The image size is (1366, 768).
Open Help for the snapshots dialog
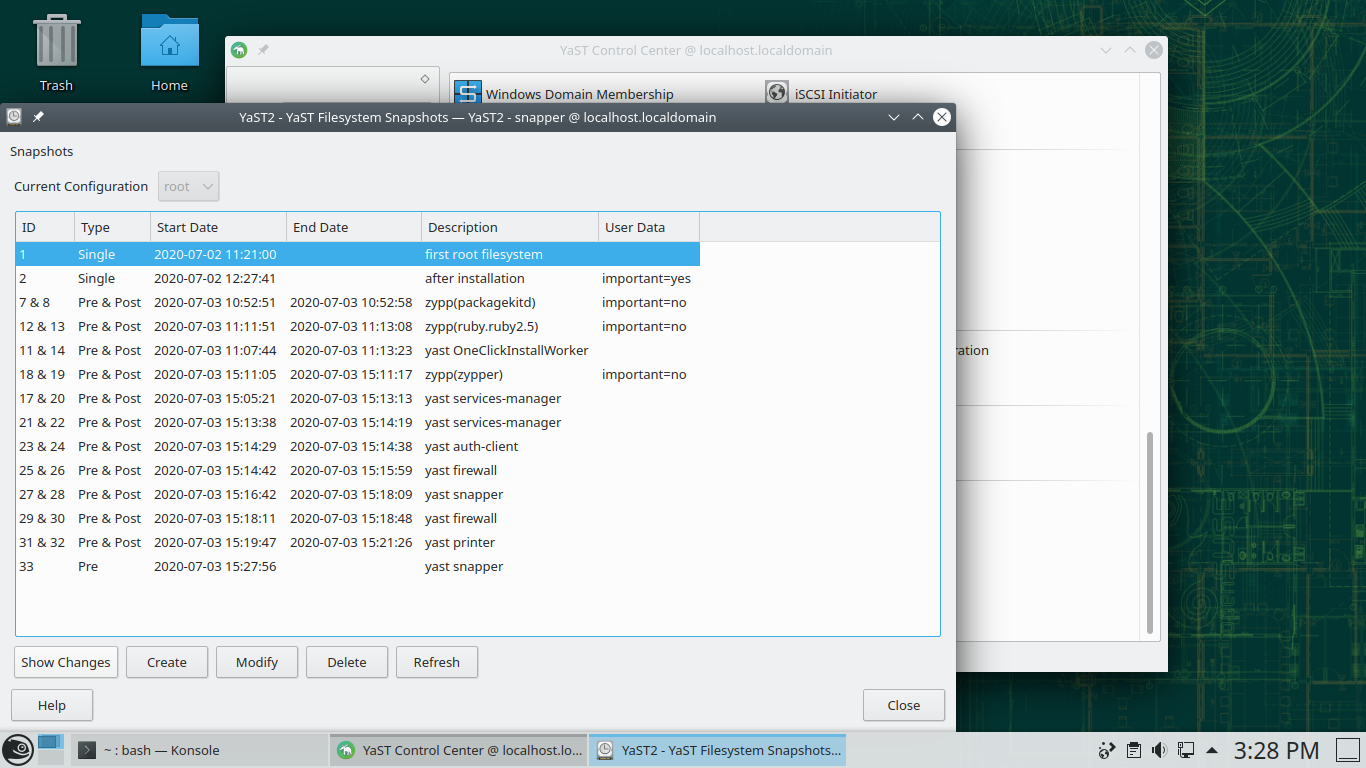click(52, 705)
